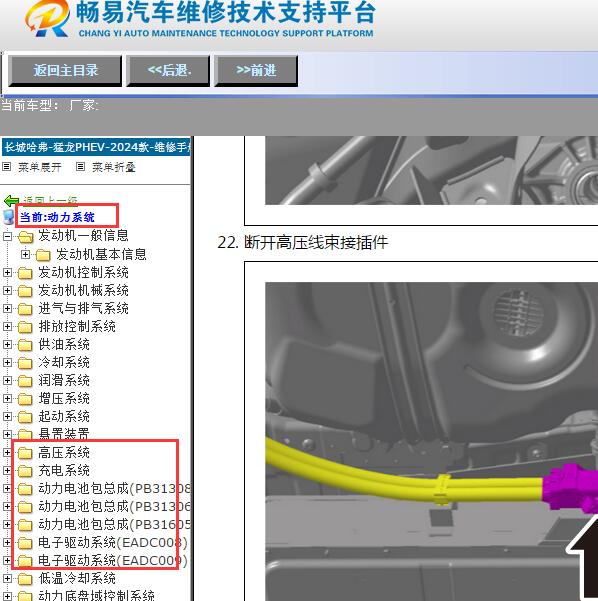Expand the 进气与排气系统 node
The image size is (598, 601).
(7, 309)
